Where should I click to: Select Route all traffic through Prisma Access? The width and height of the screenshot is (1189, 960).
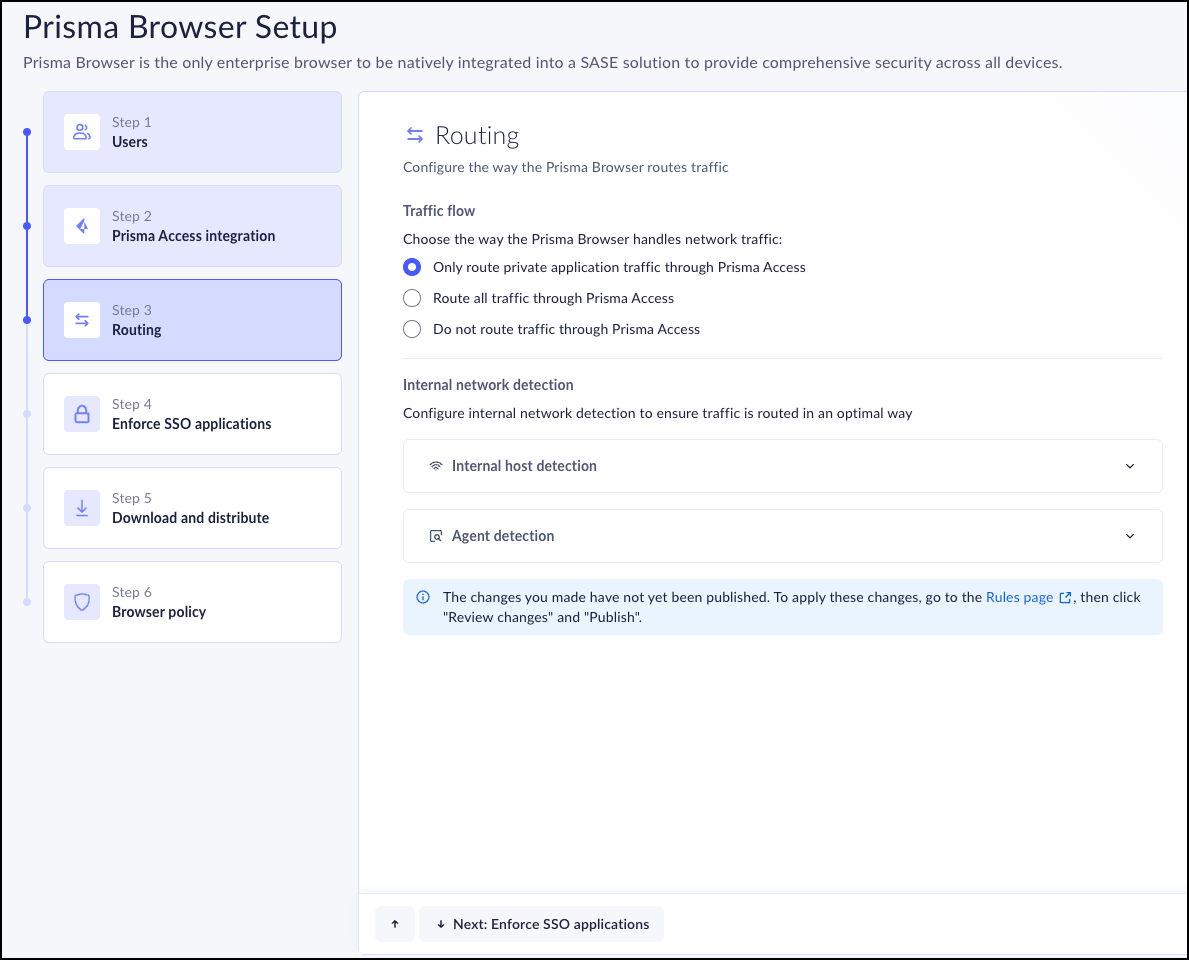pyautogui.click(x=412, y=298)
